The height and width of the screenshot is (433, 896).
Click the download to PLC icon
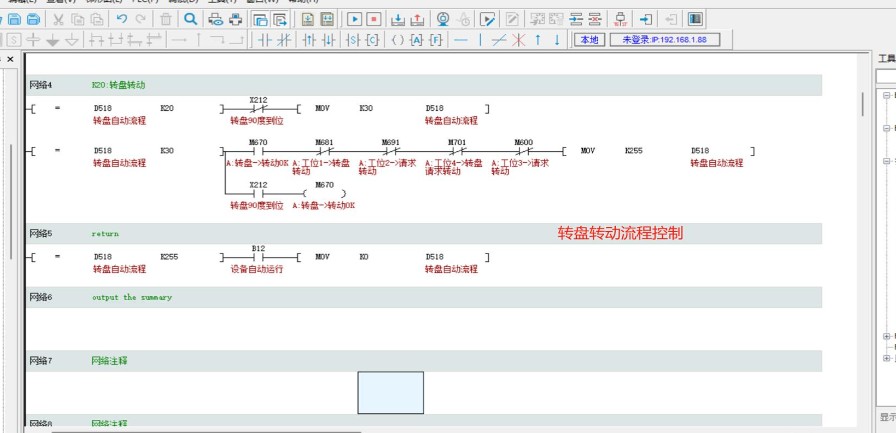click(x=397, y=19)
